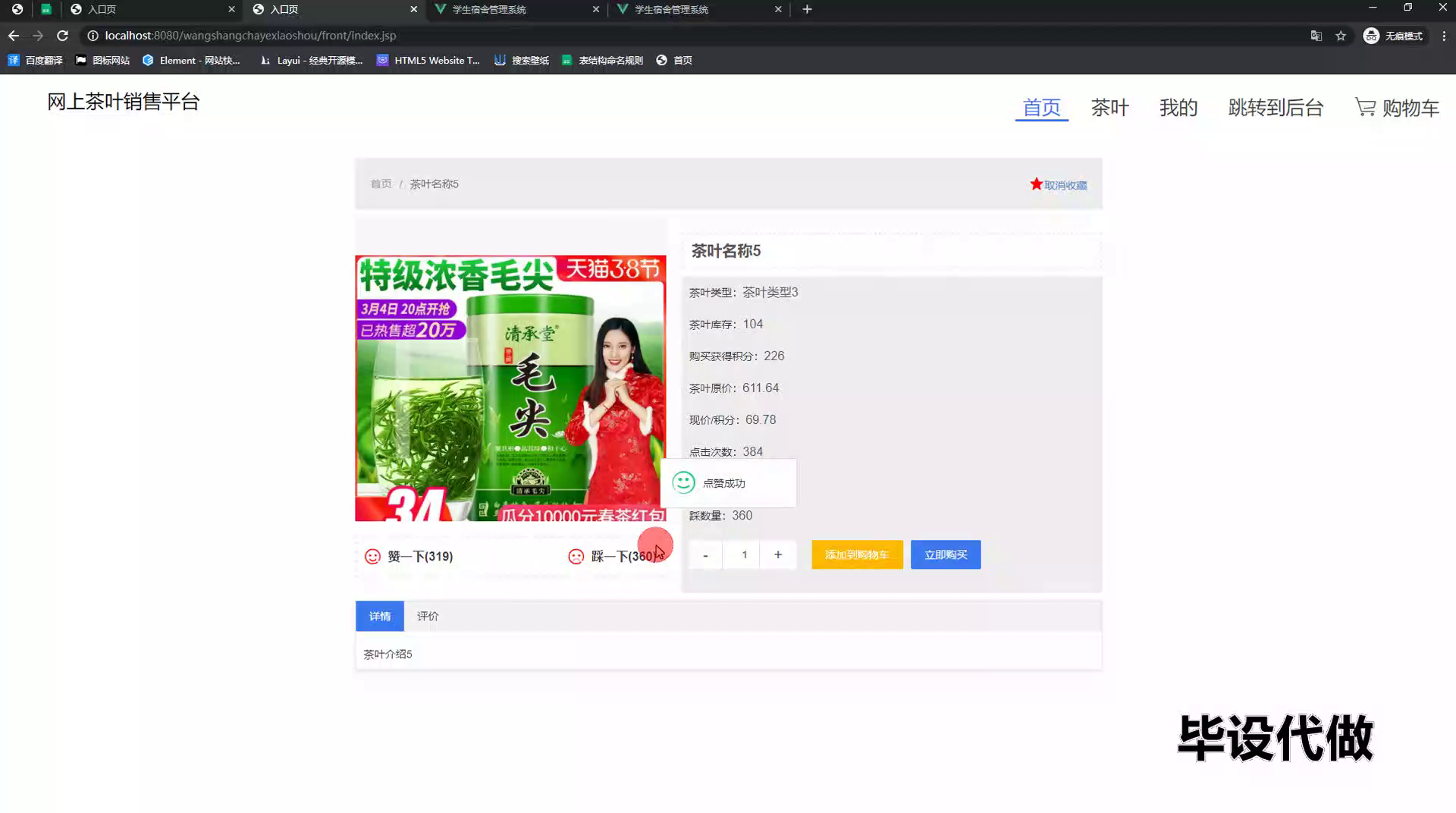
Task: Click 茶叶类型3 type value
Action: click(x=770, y=292)
